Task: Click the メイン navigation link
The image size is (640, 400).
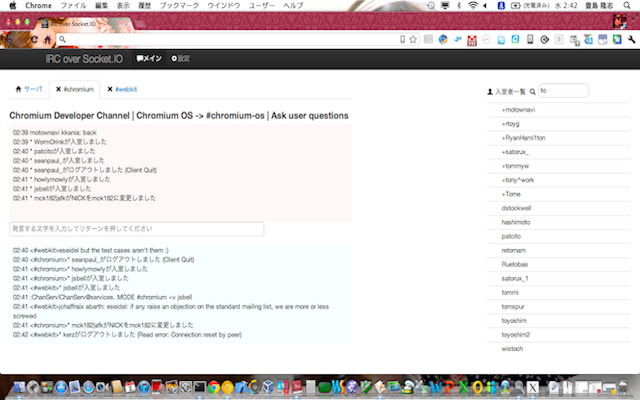Action: click(149, 58)
